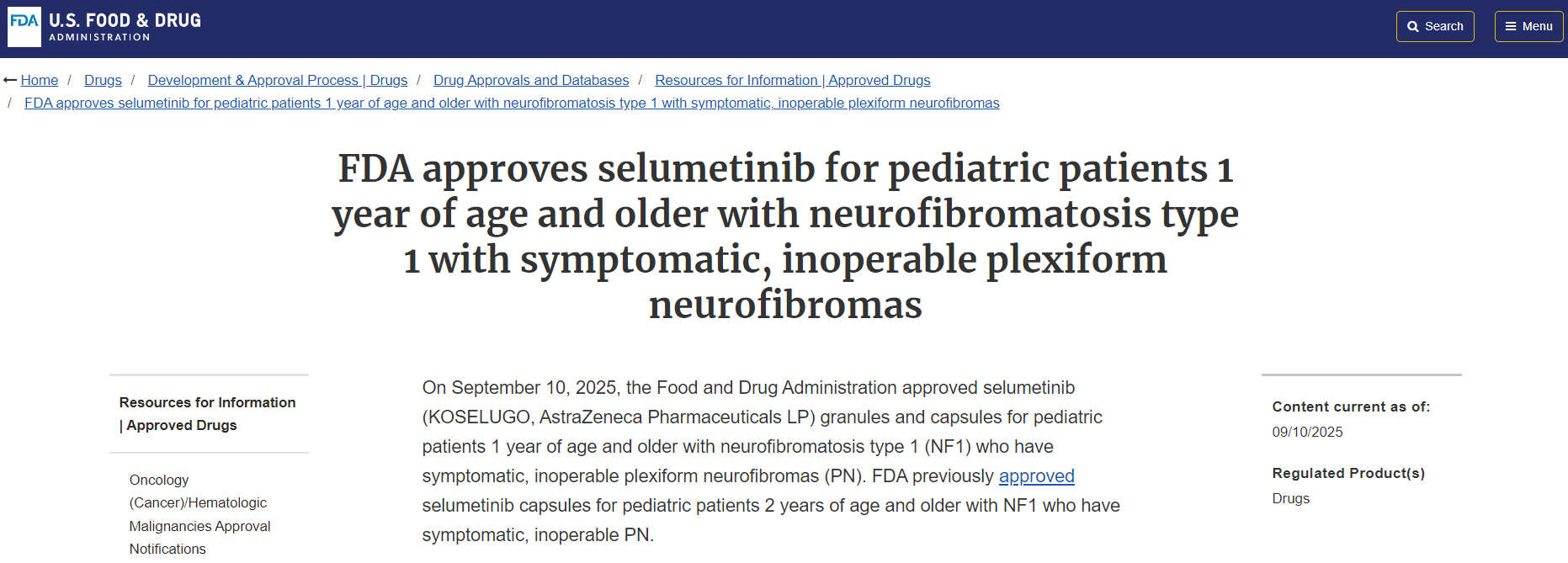
Task: Go to the Home breadcrumb link
Action: (40, 81)
